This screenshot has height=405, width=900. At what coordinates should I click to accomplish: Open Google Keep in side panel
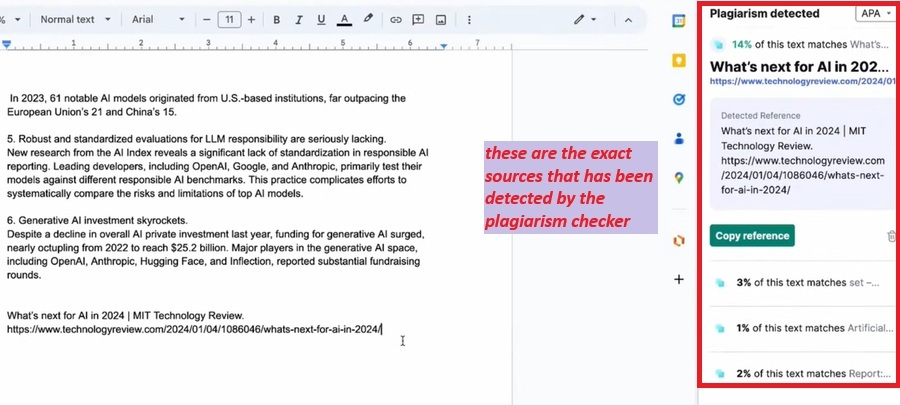pyautogui.click(x=679, y=60)
